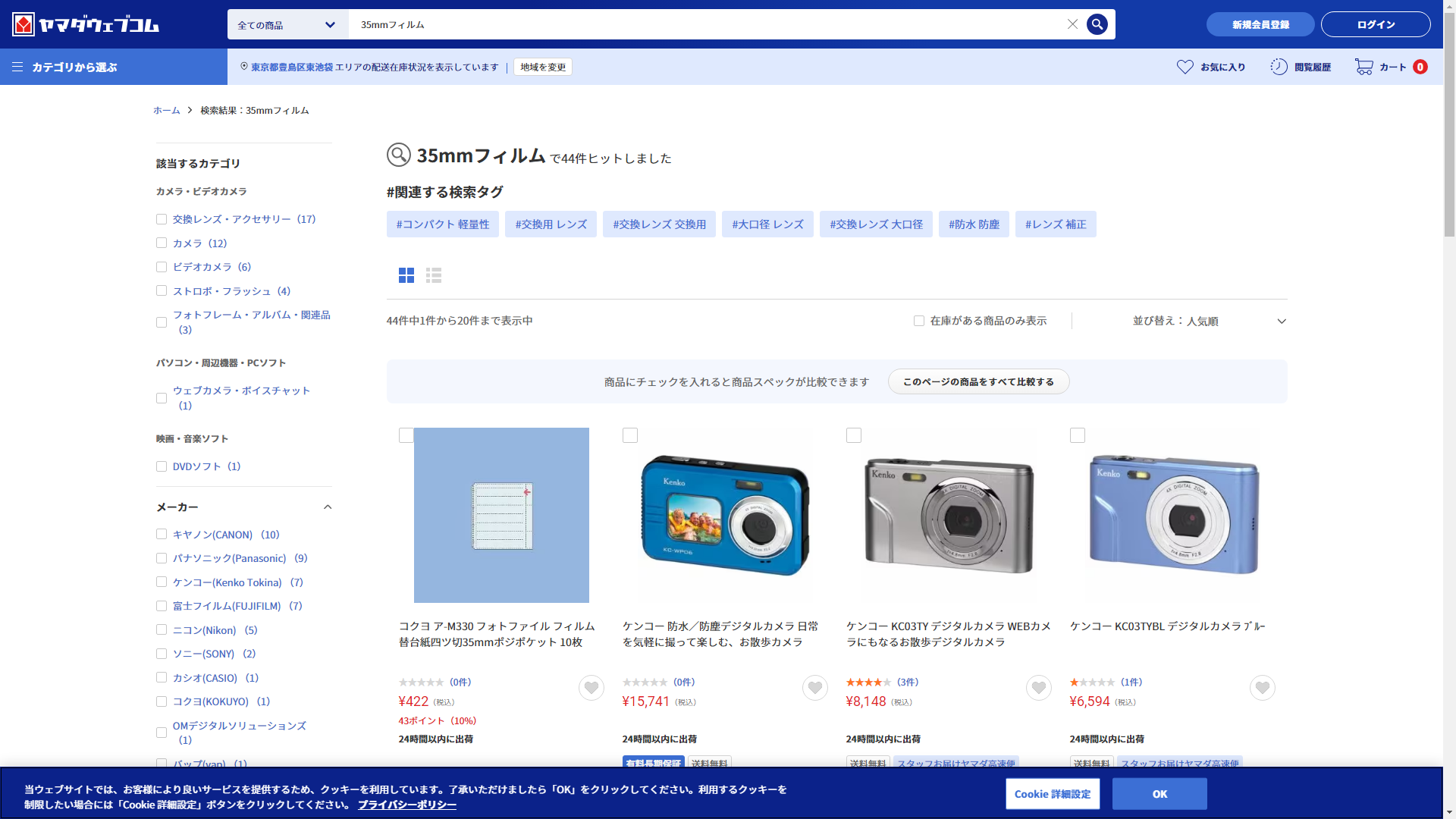Click the search magnifier button
Viewport: 1456px width, 819px height.
pyautogui.click(x=1097, y=24)
